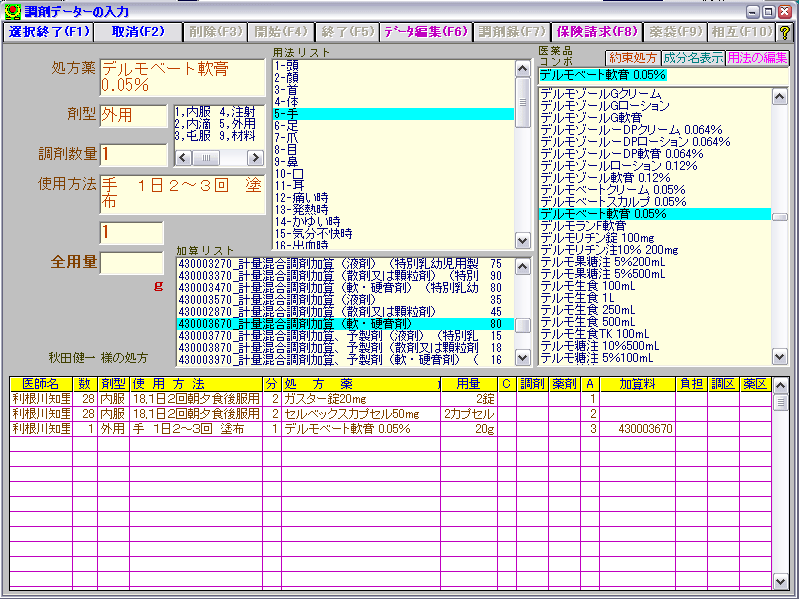
Task: Click 430003670 加算料 cell in table
Action: coord(637,429)
